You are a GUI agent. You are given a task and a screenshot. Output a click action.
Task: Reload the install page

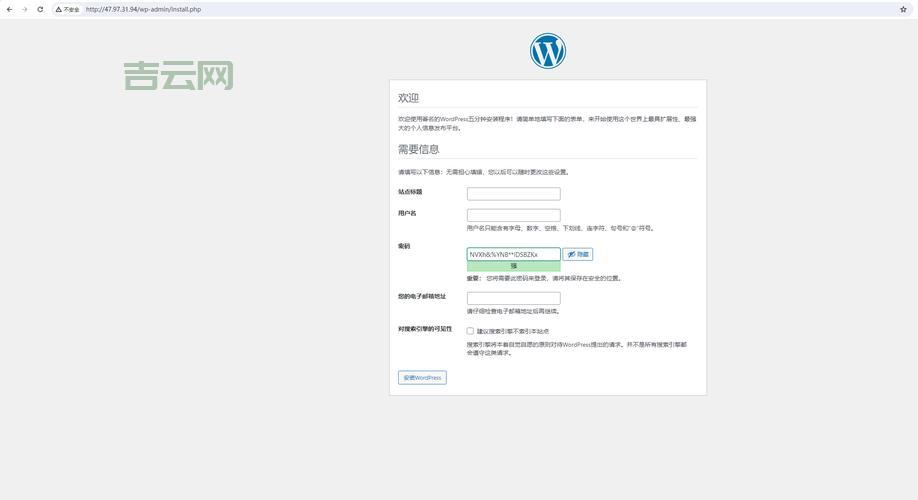click(x=40, y=9)
